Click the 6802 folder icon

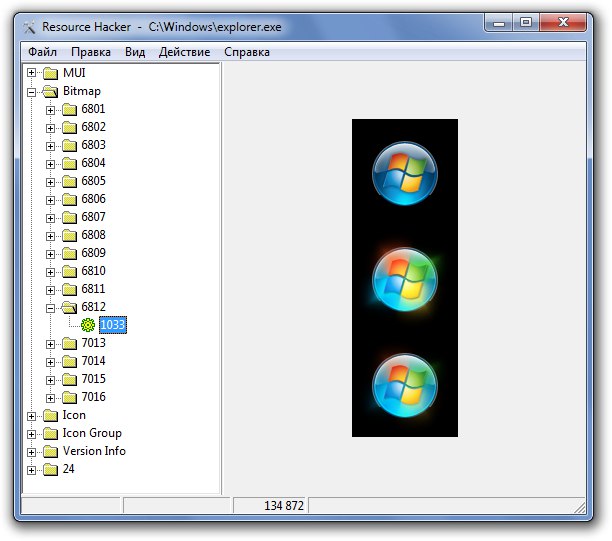tap(69, 127)
